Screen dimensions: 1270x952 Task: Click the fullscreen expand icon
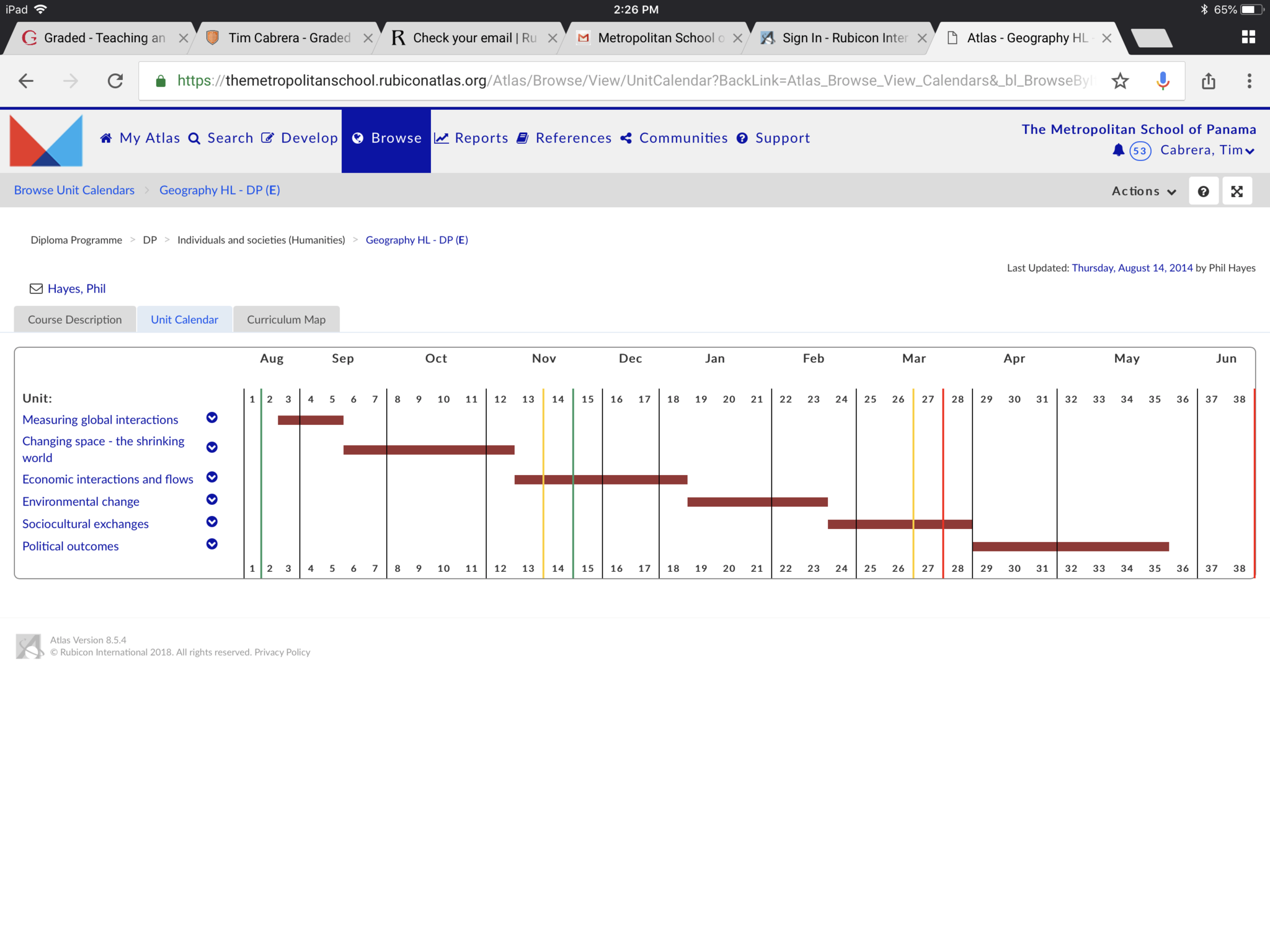1237,191
